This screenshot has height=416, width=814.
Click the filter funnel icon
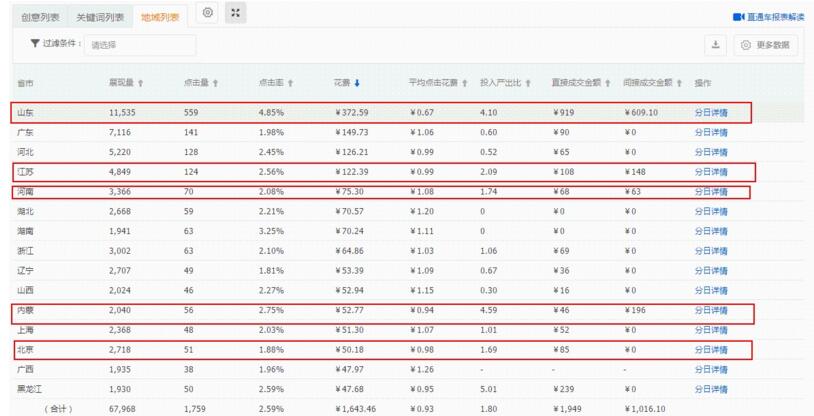tap(35, 44)
